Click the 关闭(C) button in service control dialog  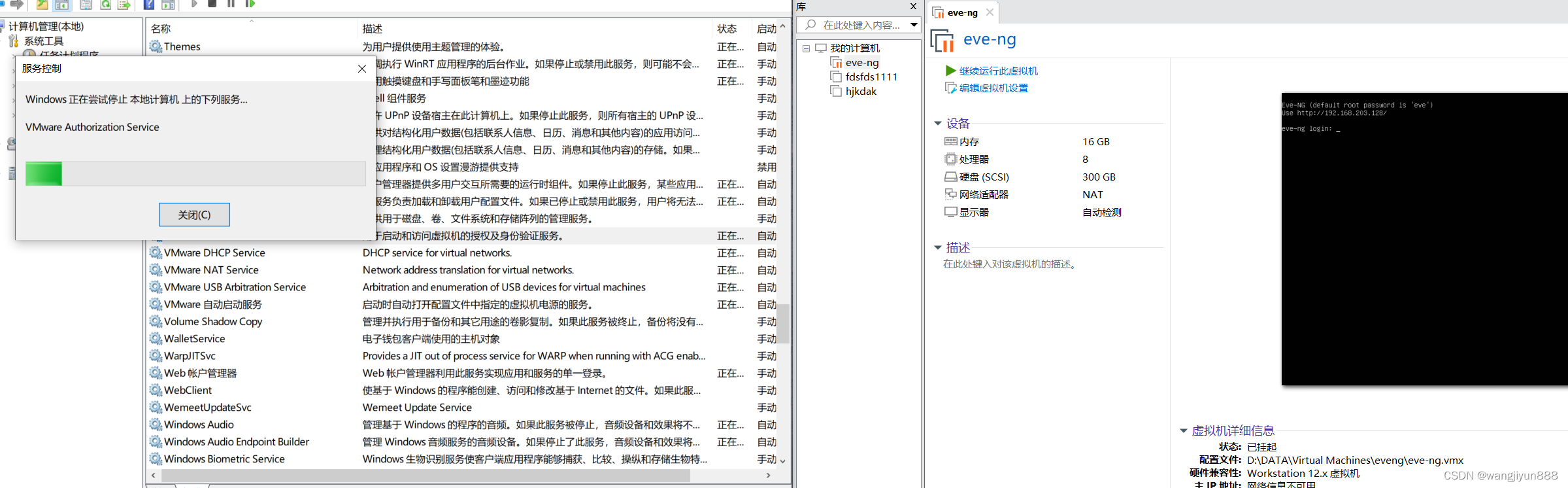click(x=194, y=215)
